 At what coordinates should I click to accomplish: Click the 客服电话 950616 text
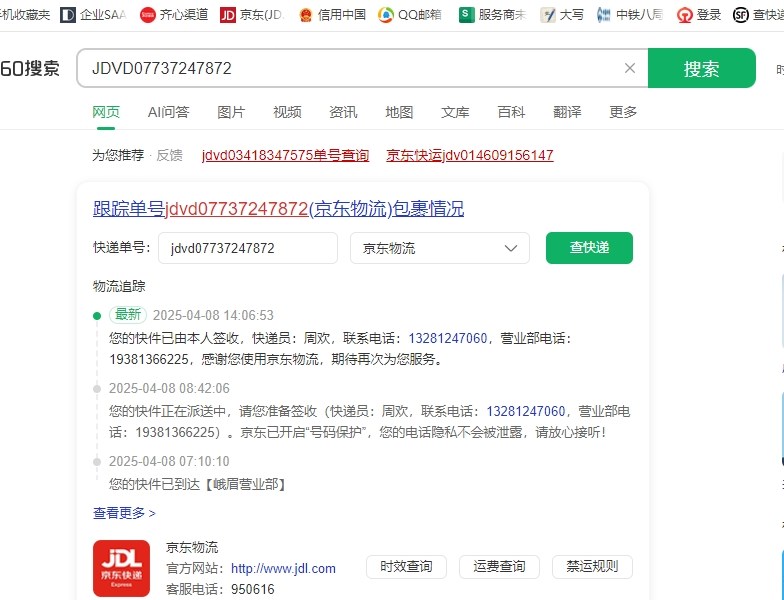(220, 590)
